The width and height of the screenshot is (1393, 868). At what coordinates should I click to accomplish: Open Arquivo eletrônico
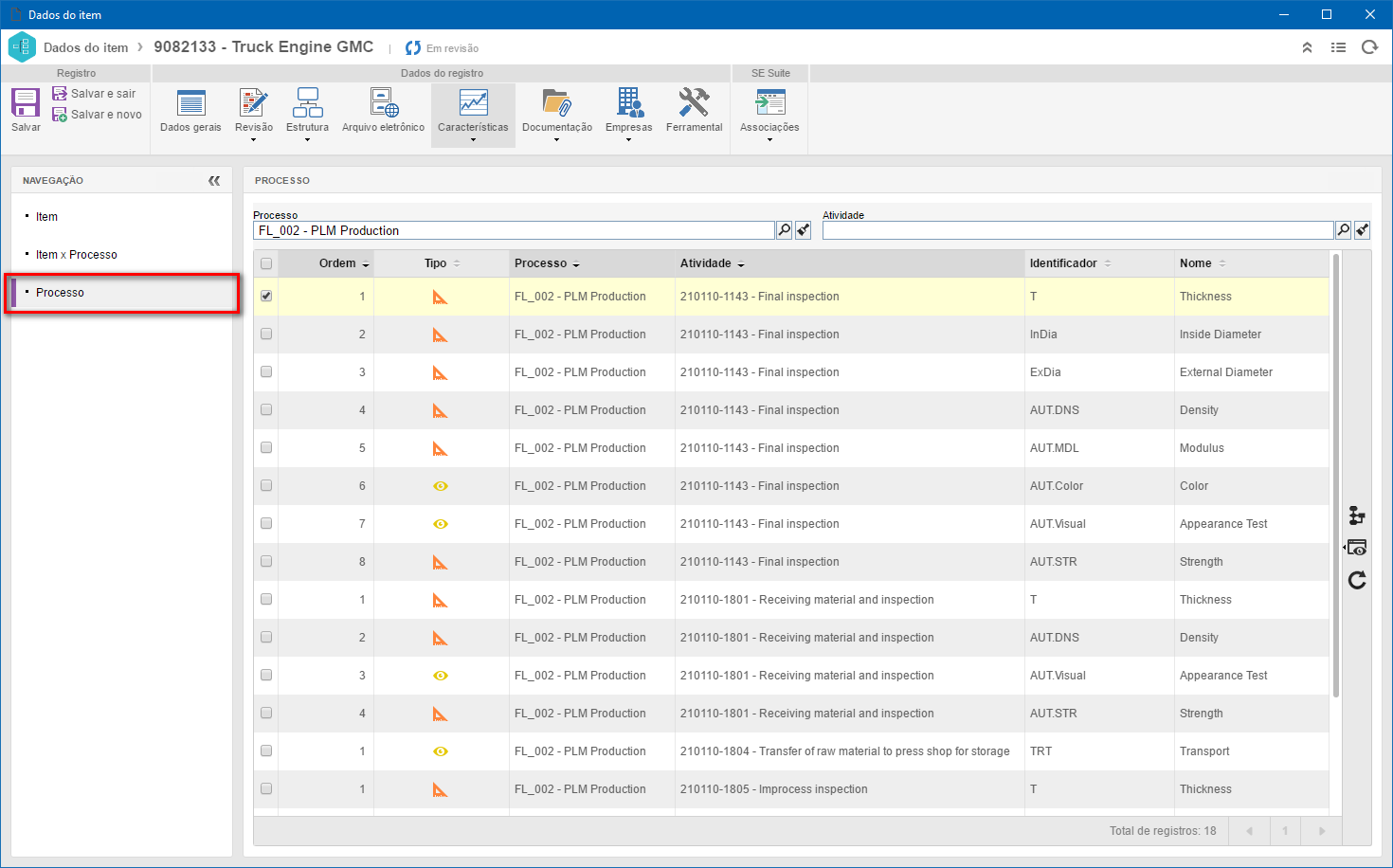click(383, 110)
